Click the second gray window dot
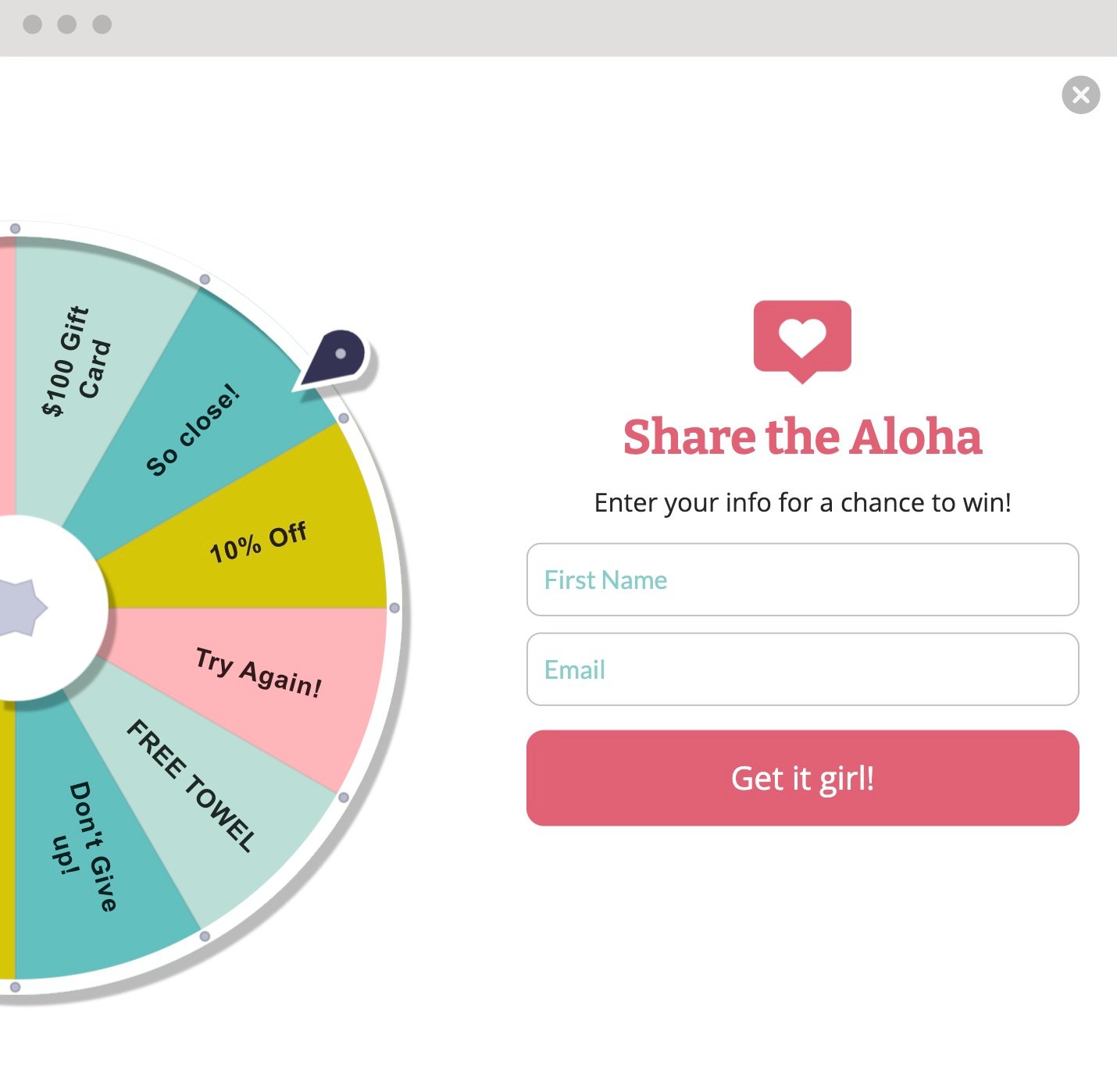Image resolution: width=1117 pixels, height=1092 pixels. click(x=67, y=24)
